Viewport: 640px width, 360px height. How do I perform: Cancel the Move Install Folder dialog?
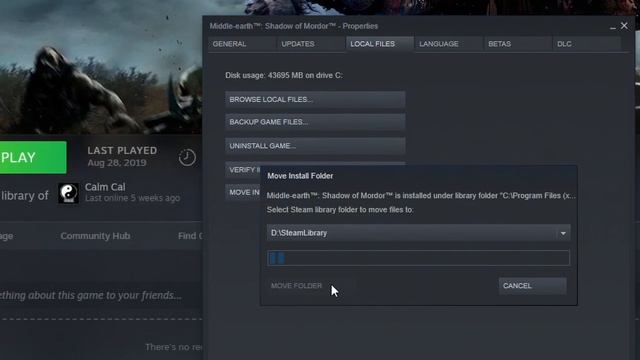point(533,286)
